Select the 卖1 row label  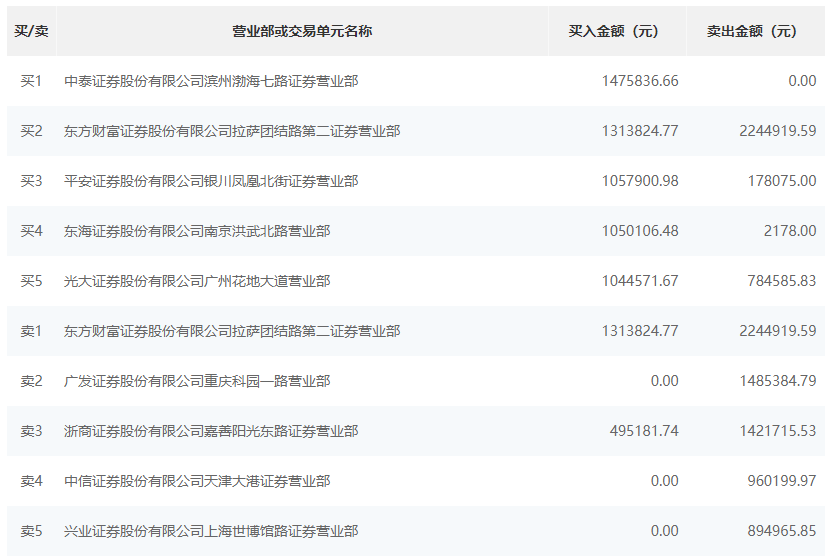pyautogui.click(x=31, y=331)
